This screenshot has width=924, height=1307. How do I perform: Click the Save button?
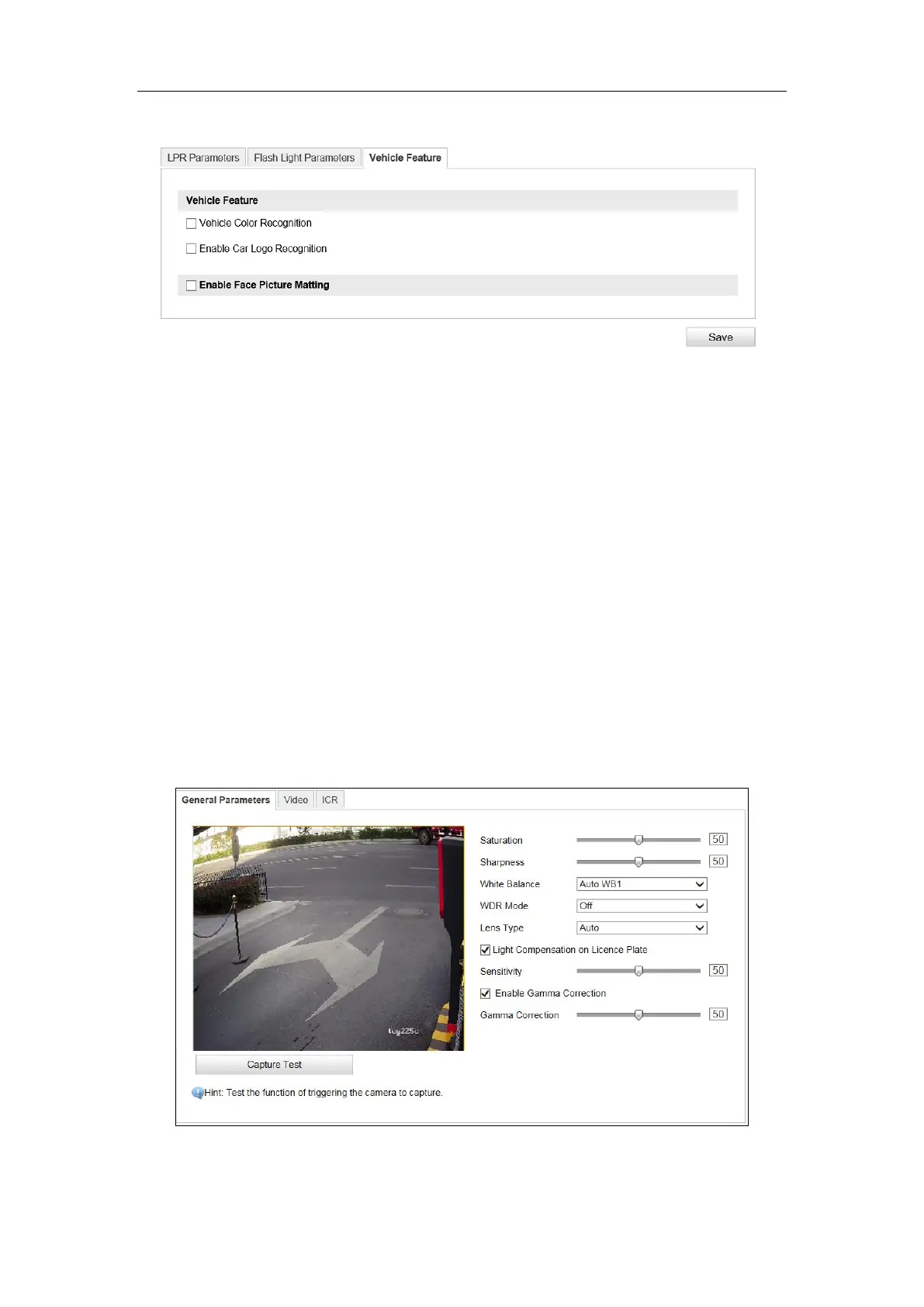720,337
